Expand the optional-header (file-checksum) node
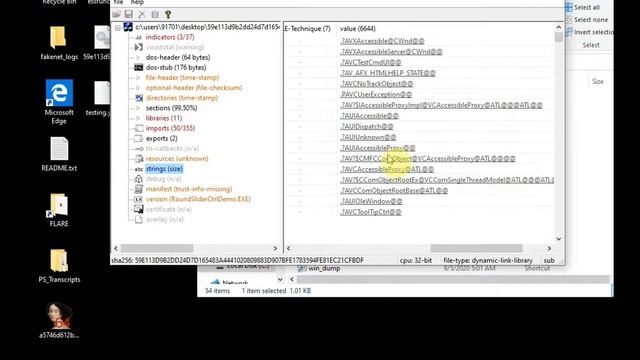 (138, 88)
